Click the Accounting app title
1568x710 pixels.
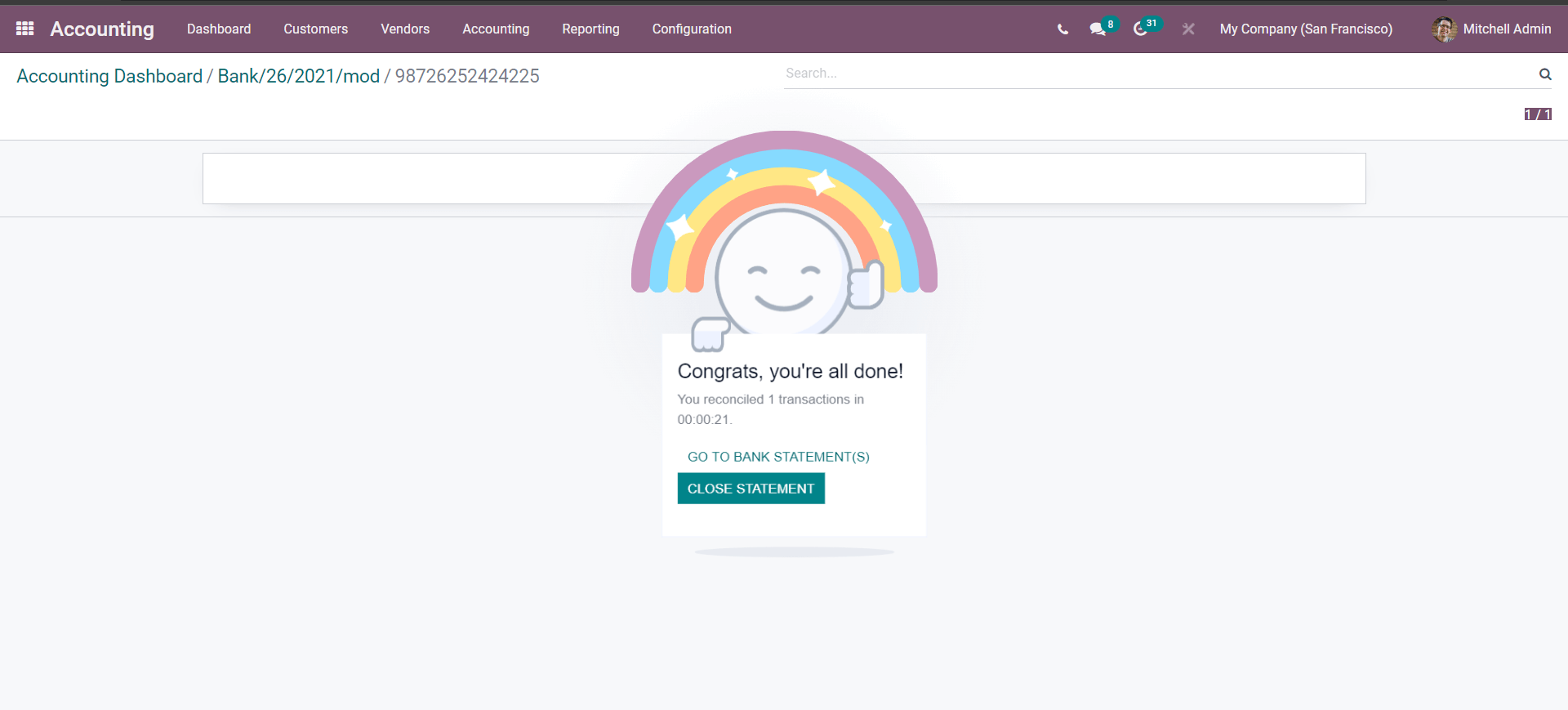[x=102, y=29]
